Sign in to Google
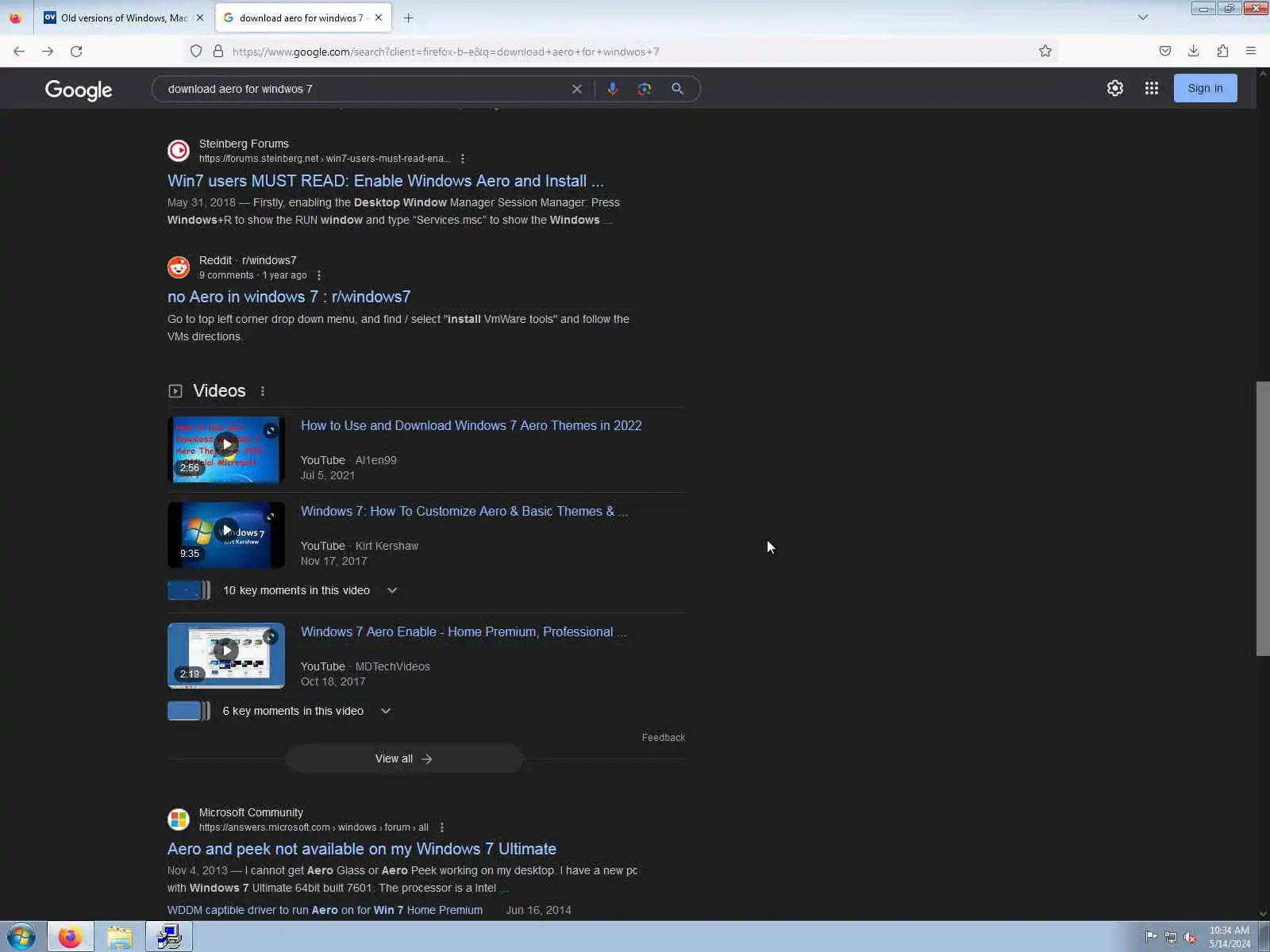Viewport: 1270px width, 952px height. pos(1205,88)
